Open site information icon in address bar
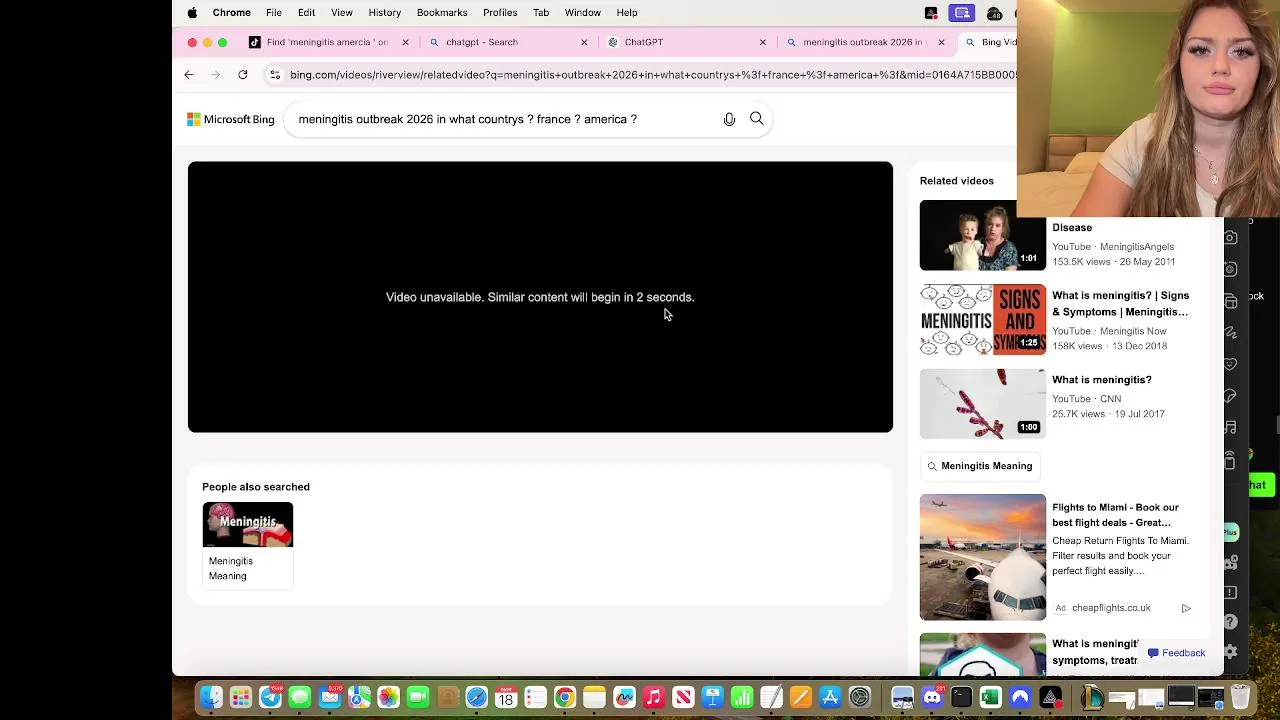1280x720 pixels. (x=275, y=75)
